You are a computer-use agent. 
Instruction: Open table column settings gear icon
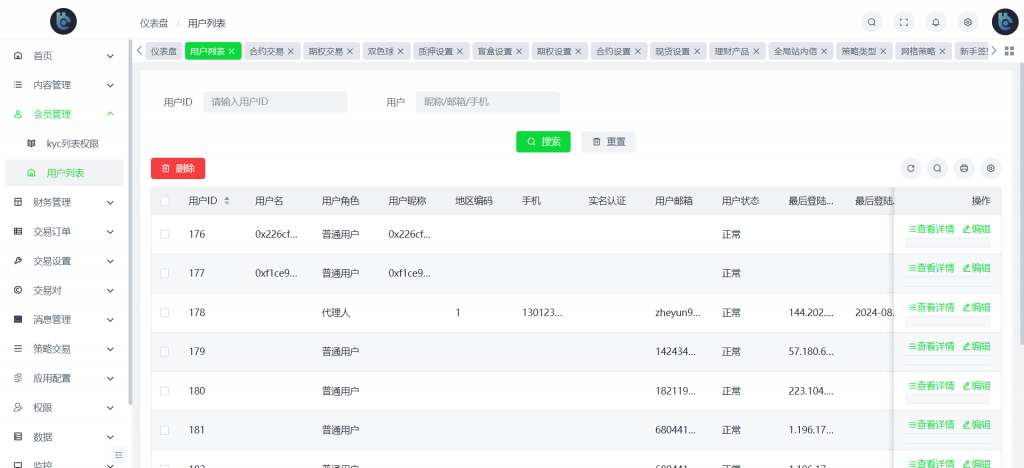(990, 168)
